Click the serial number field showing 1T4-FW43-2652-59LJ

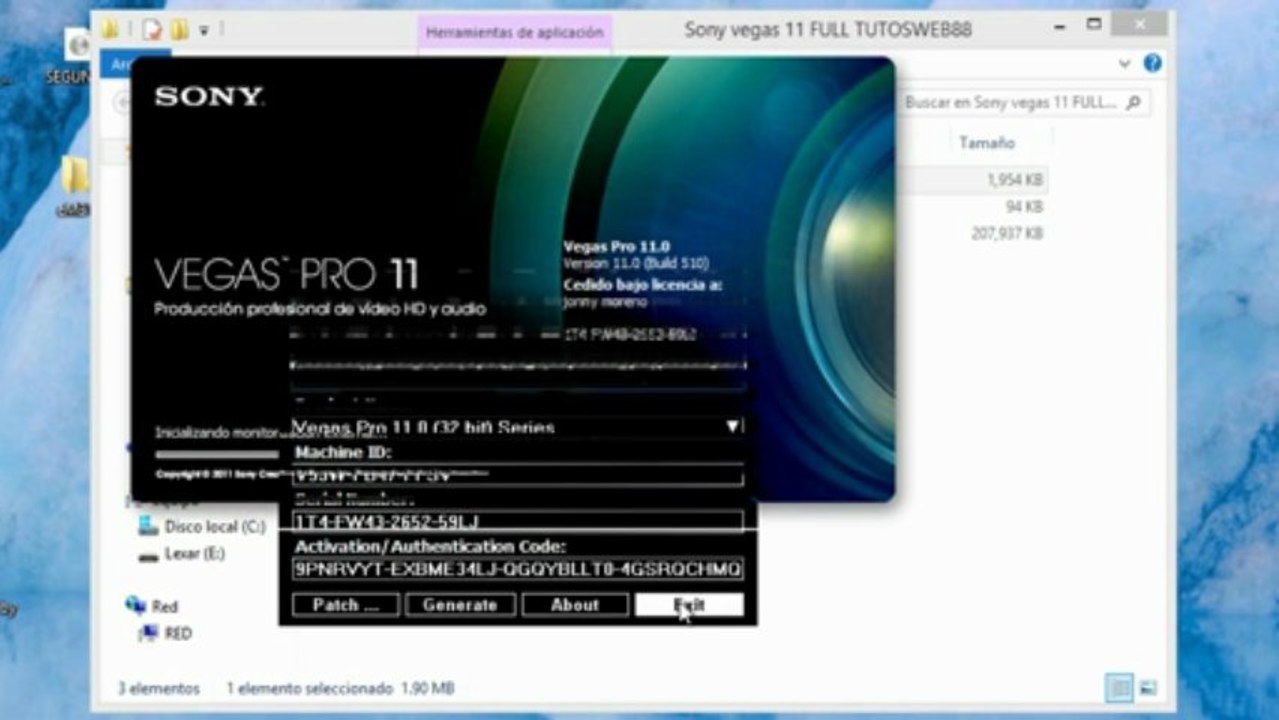518,521
